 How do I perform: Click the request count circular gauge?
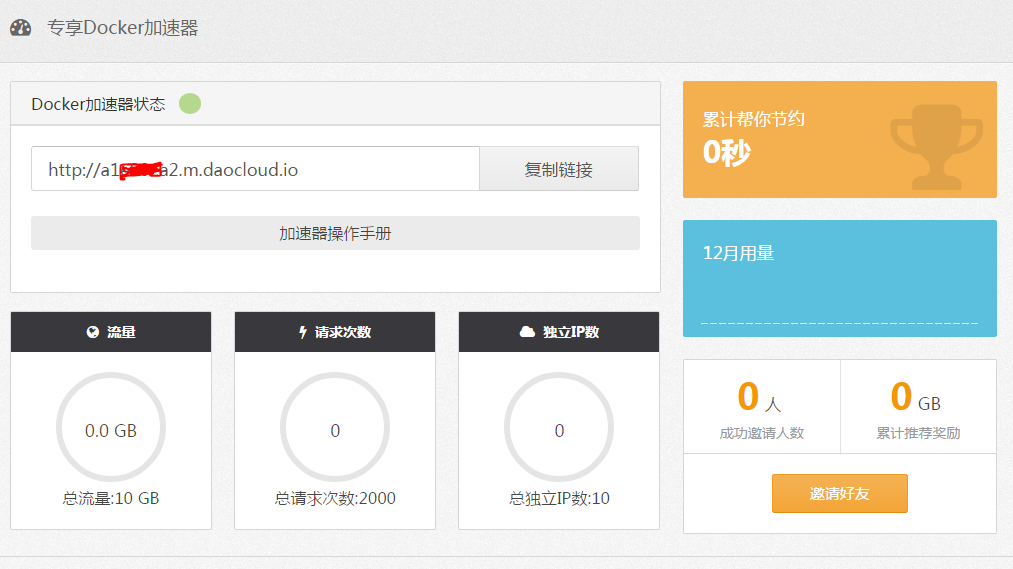[x=335, y=431]
